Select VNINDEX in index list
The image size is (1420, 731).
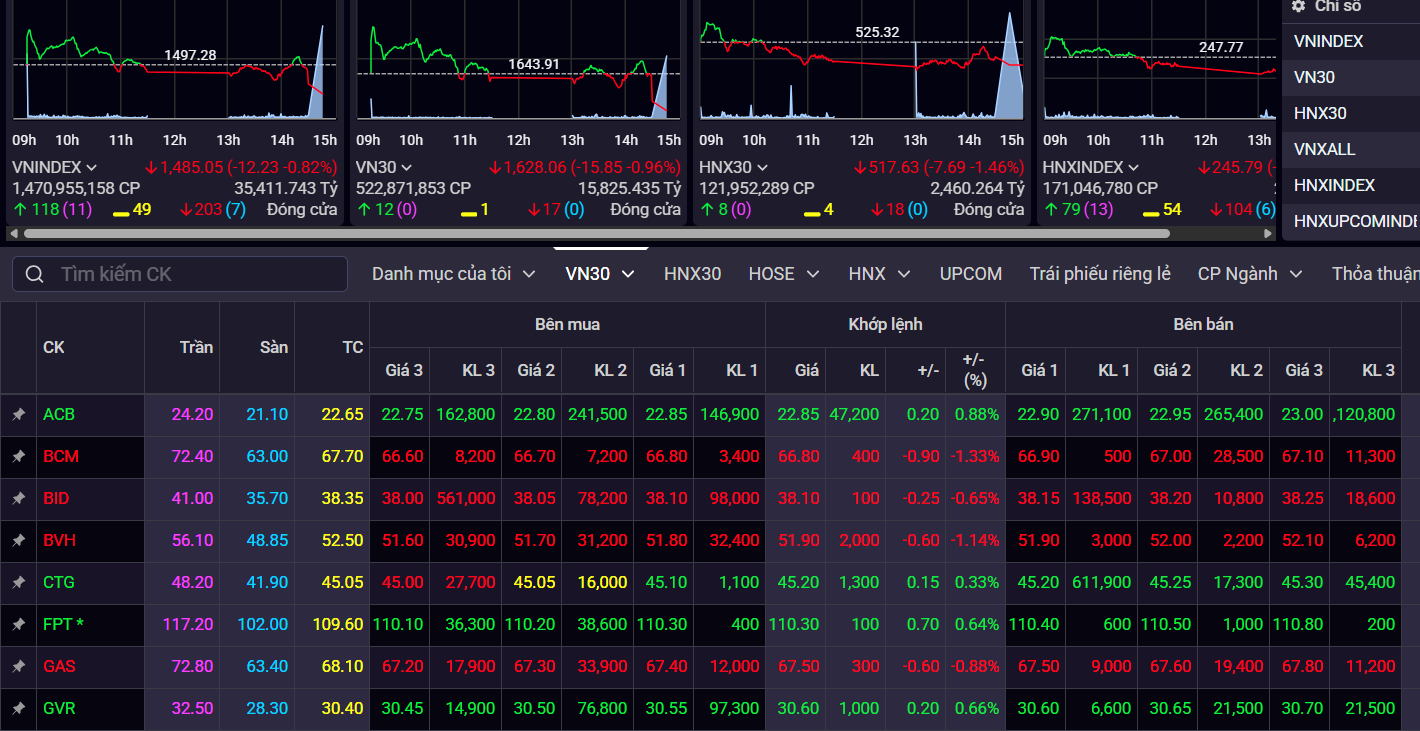(x=1351, y=42)
